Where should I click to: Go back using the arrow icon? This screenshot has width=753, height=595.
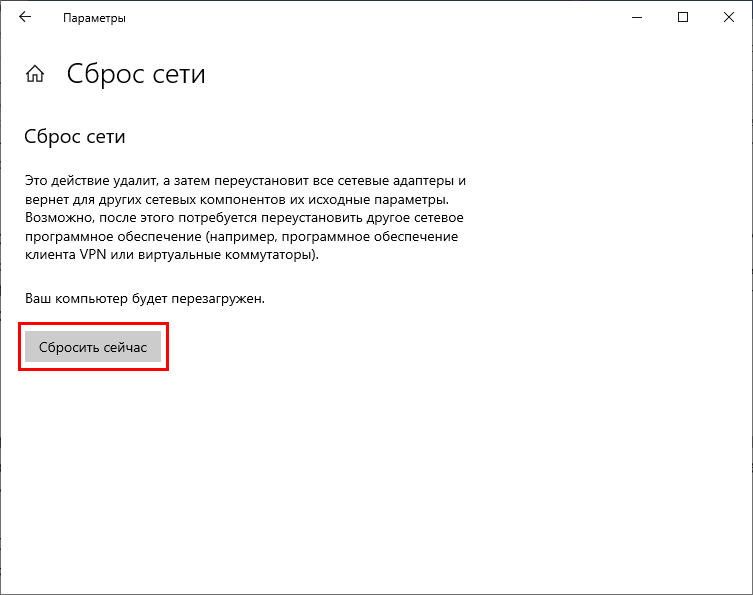click(x=25, y=17)
